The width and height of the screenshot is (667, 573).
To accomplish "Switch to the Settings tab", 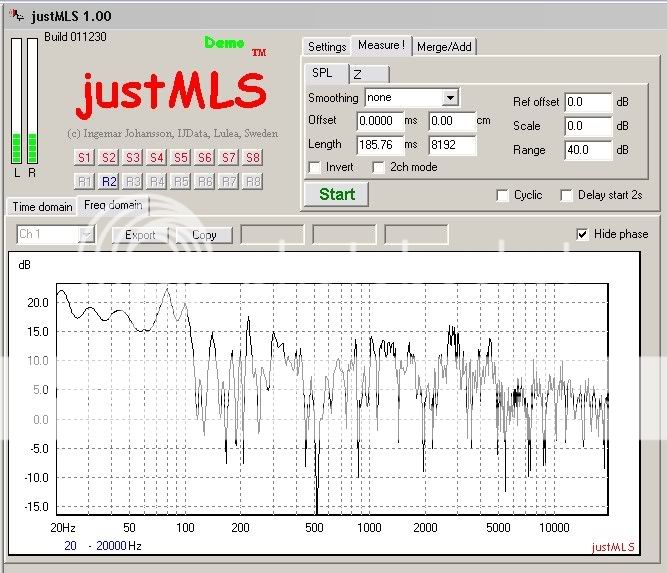I will pyautogui.click(x=326, y=47).
